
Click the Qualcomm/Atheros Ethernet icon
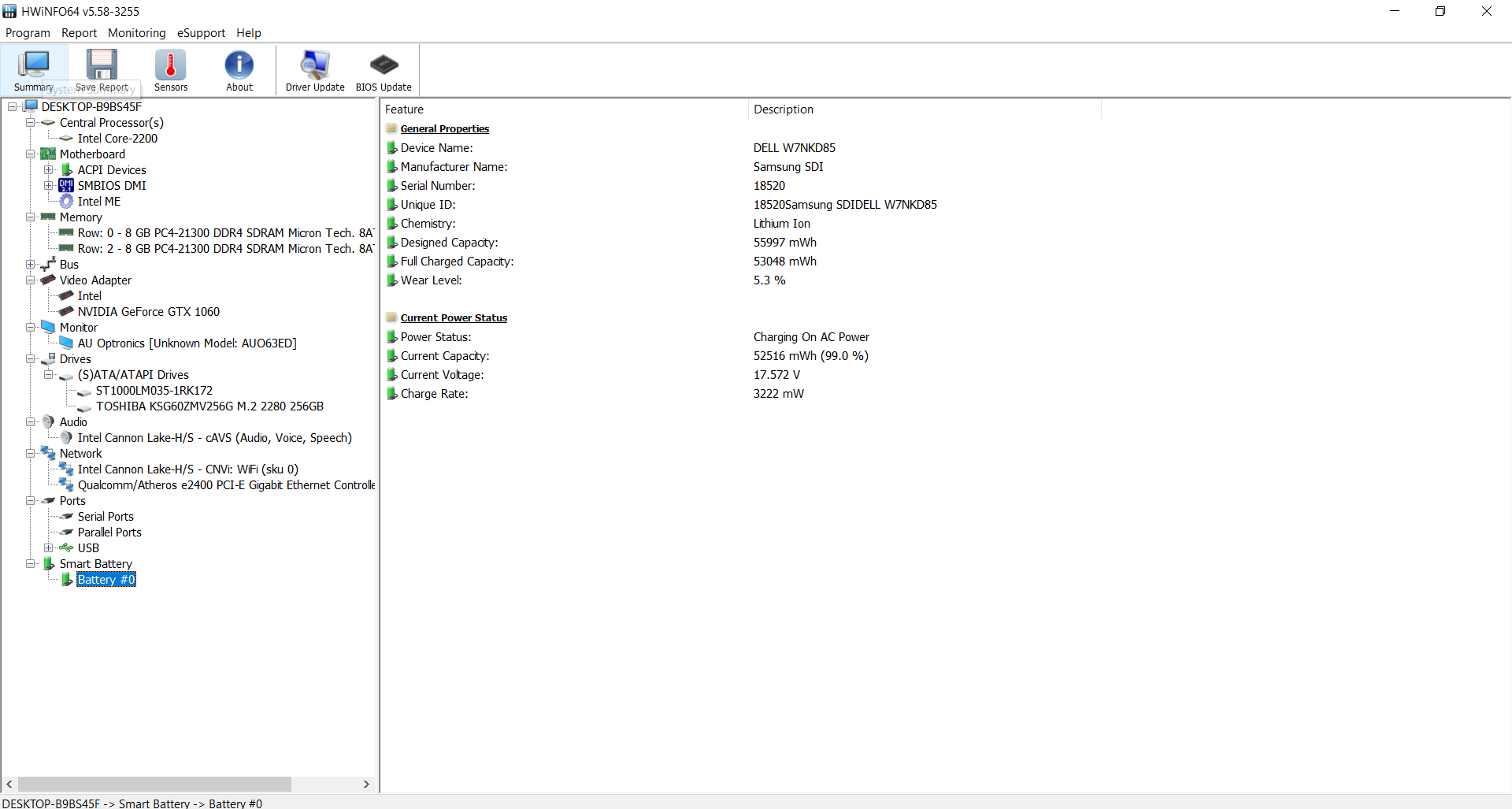66,484
